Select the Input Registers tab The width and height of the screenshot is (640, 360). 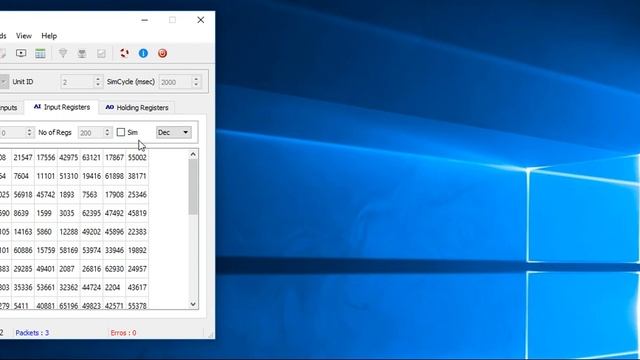[x=62, y=107]
